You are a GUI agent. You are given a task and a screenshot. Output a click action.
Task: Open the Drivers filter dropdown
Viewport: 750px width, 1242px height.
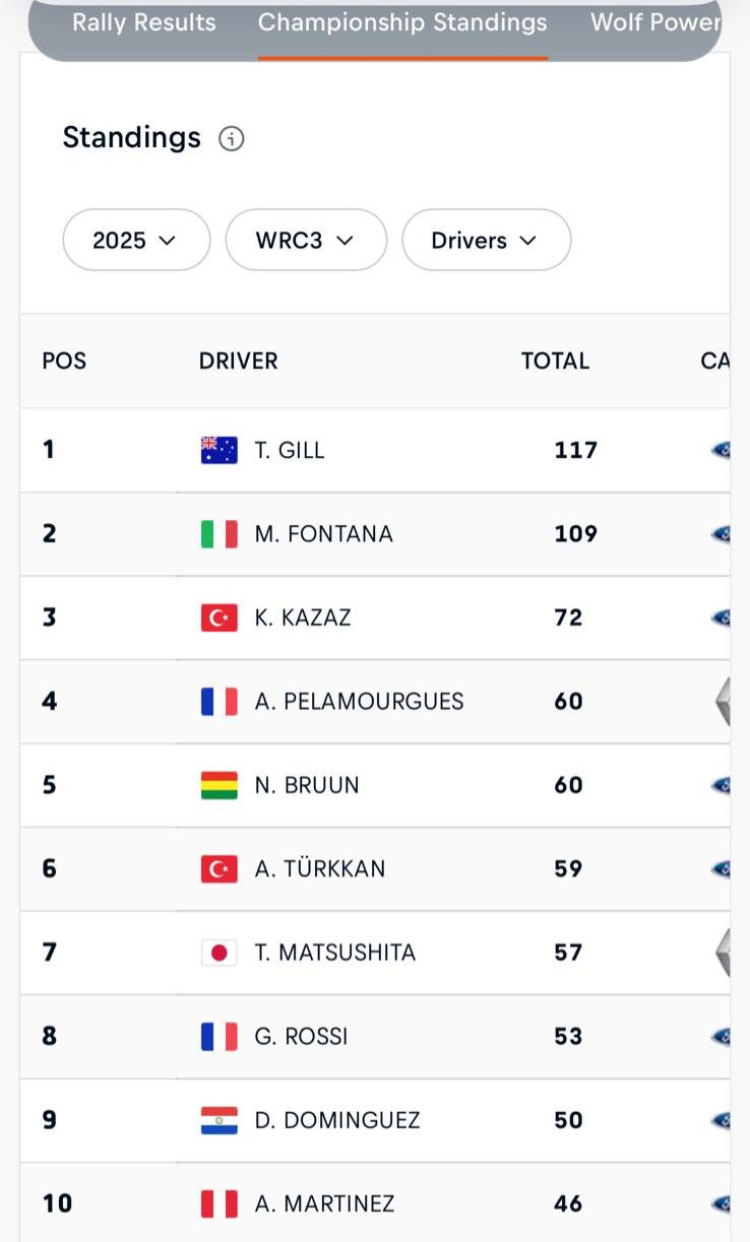pos(486,240)
